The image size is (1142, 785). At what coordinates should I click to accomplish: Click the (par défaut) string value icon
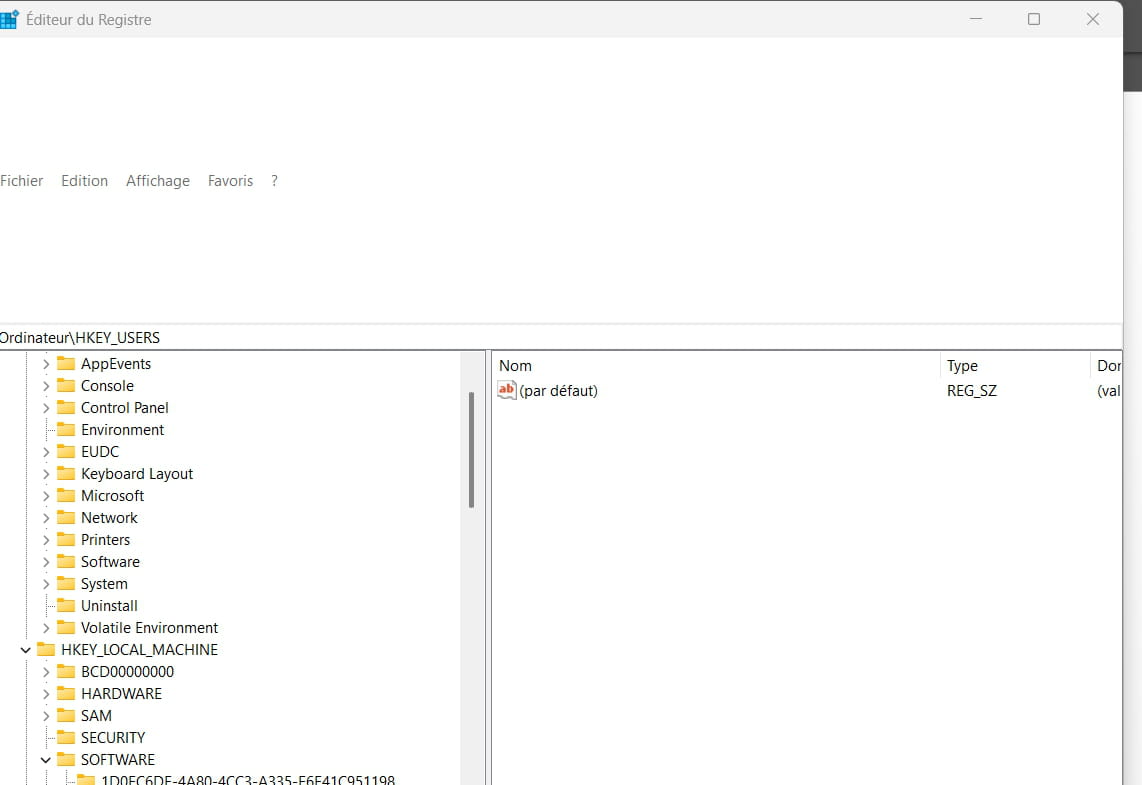pyautogui.click(x=507, y=391)
